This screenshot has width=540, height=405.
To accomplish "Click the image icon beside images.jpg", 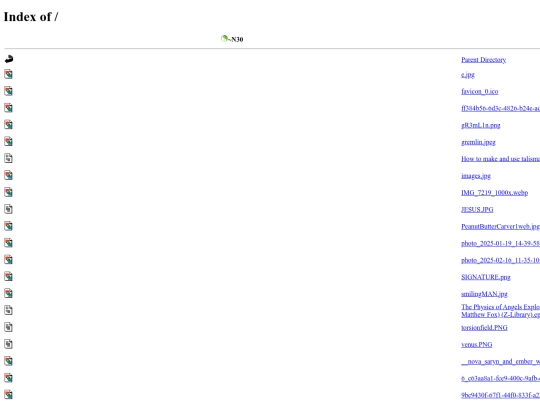I will [9, 175].
